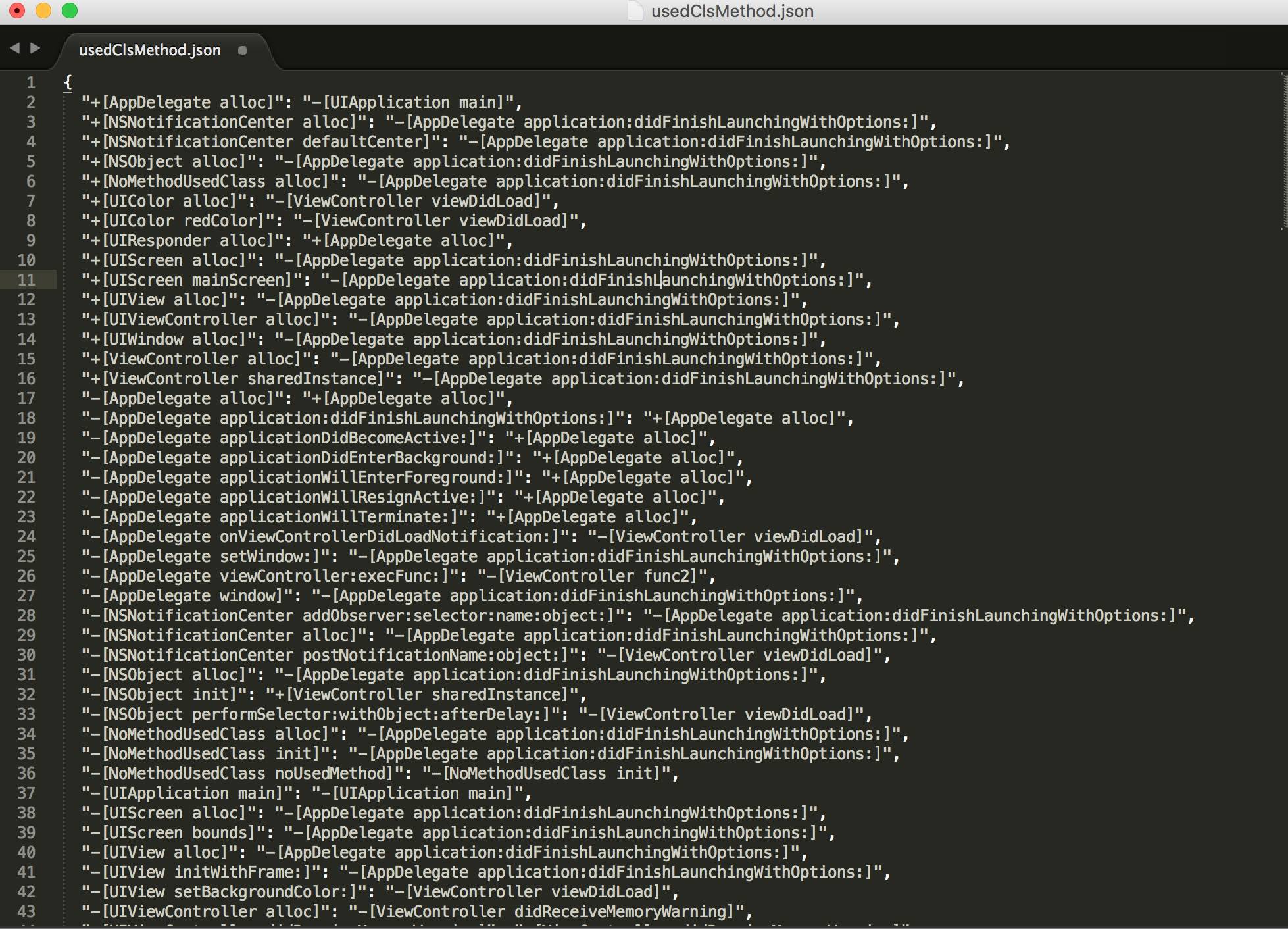Click the red close window button
1288x929 pixels.
pyautogui.click(x=17, y=11)
